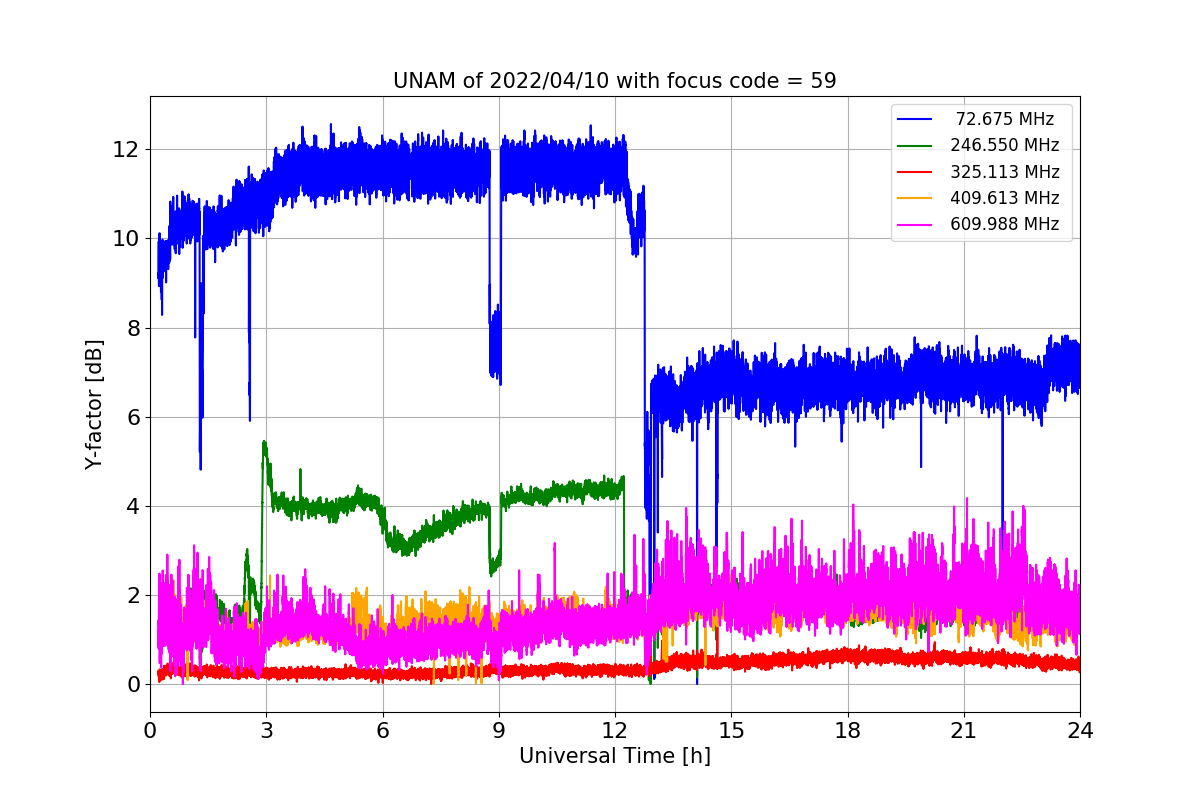This screenshot has height=800, width=1200.
Task: Click the orange legend line sample
Action: (916, 198)
